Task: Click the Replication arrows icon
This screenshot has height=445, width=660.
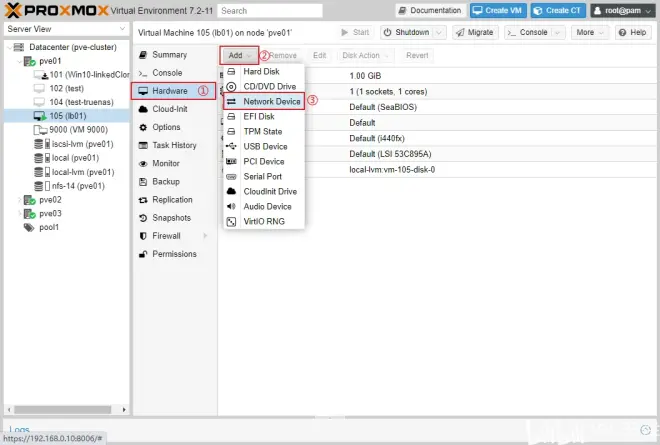Action: 143,200
